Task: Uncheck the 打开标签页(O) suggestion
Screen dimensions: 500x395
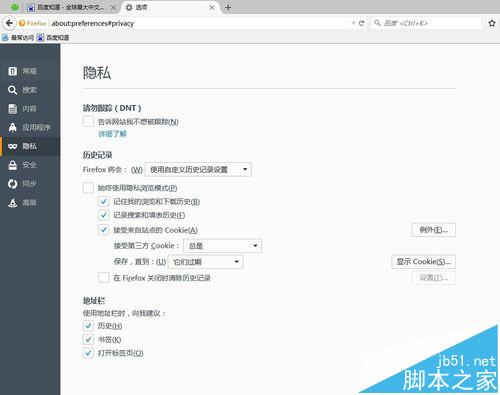Action: click(x=88, y=353)
